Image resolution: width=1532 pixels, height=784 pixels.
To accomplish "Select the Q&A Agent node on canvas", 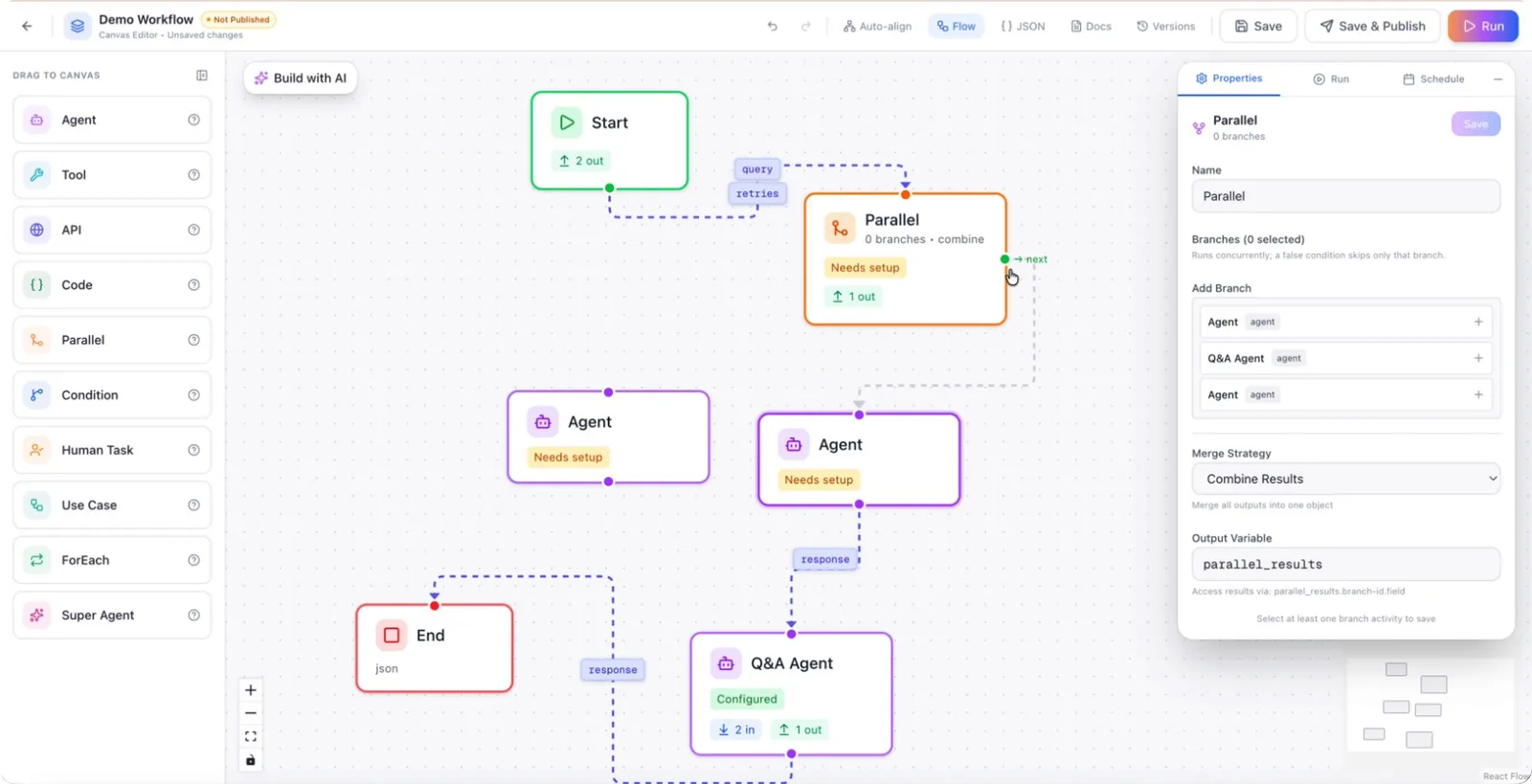I will click(x=791, y=694).
